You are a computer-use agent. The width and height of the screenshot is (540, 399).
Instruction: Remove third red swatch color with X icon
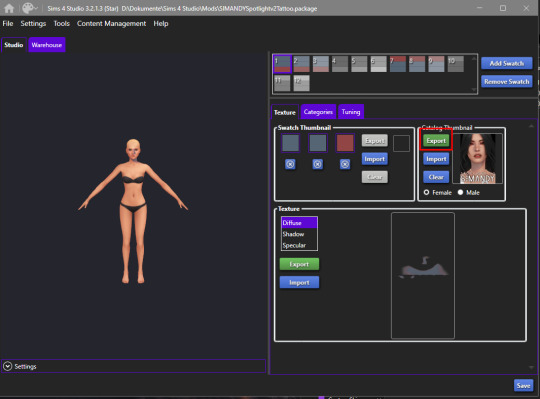[345, 164]
